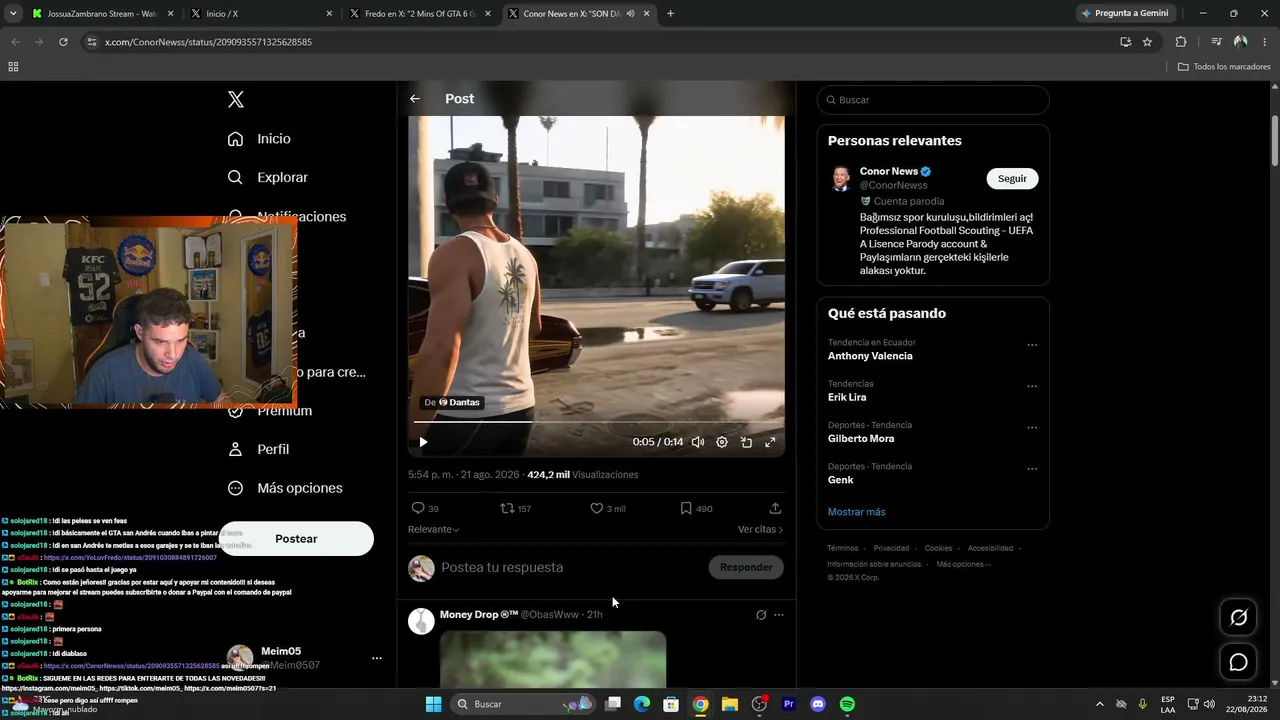
Task: Switch video to picture-in-picture mode
Action: pos(746,442)
